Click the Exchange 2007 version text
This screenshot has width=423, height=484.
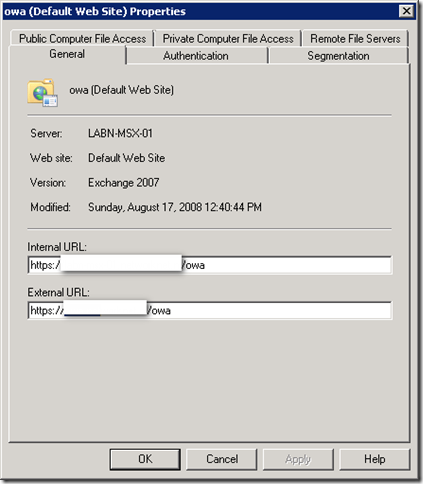pyautogui.click(x=124, y=183)
